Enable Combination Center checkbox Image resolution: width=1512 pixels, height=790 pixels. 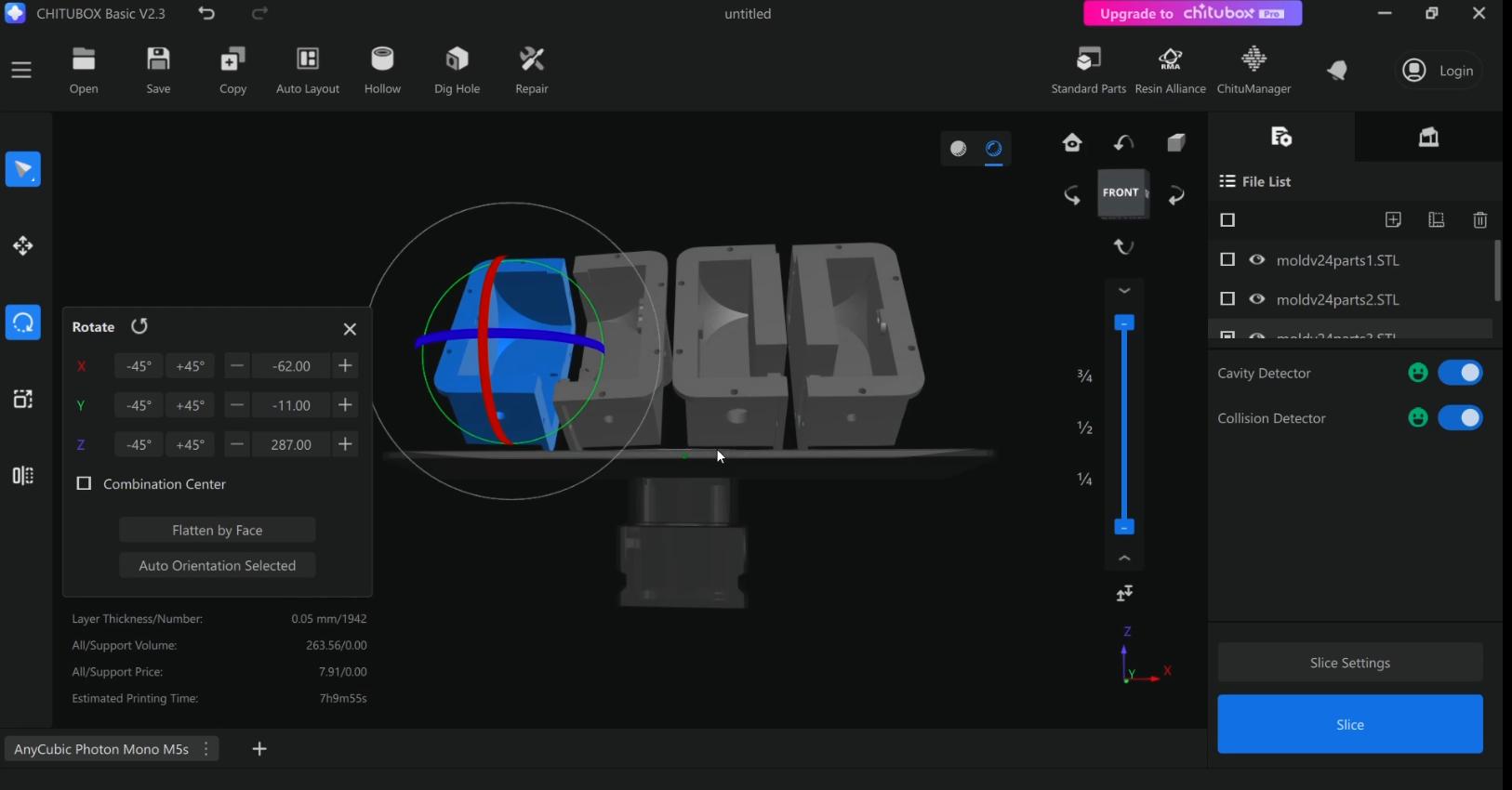tap(84, 483)
